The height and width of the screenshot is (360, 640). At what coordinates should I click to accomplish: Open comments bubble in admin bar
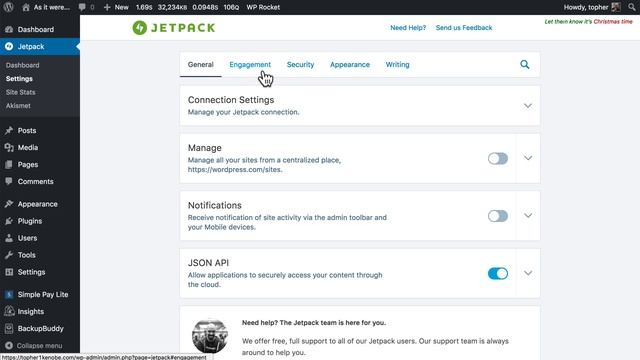point(82,7)
